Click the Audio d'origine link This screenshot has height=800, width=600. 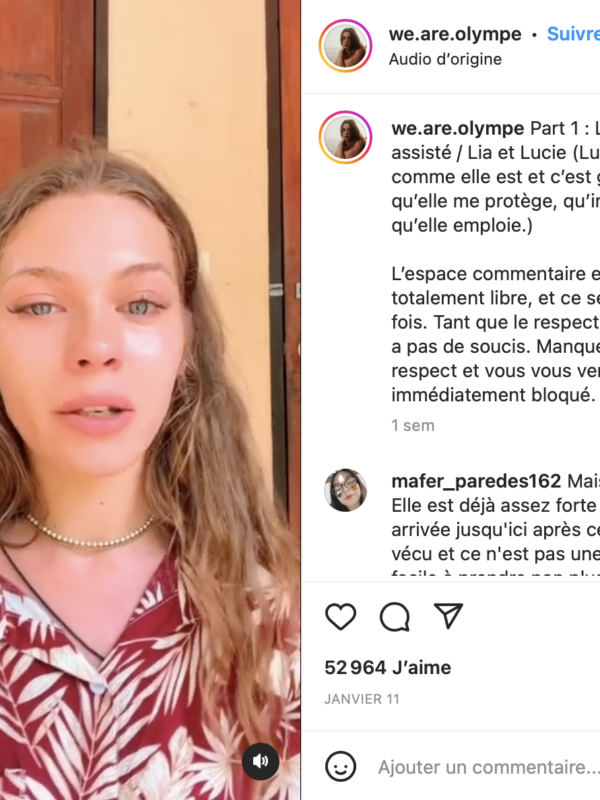[445, 59]
